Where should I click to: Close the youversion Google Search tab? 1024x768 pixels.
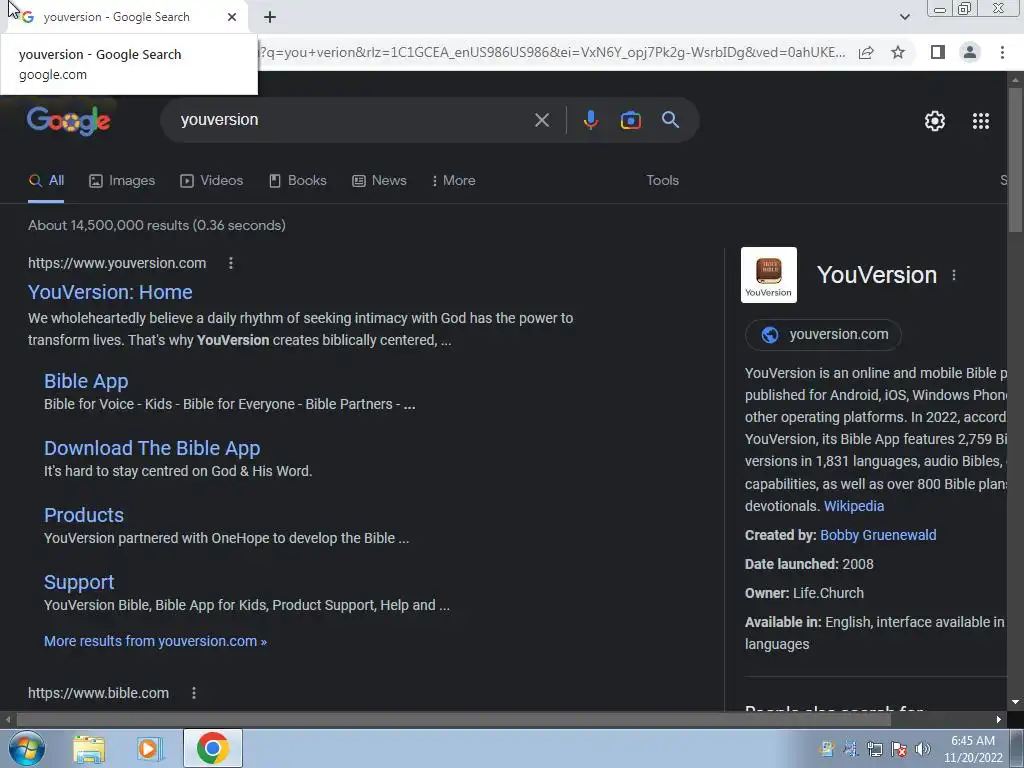(232, 17)
